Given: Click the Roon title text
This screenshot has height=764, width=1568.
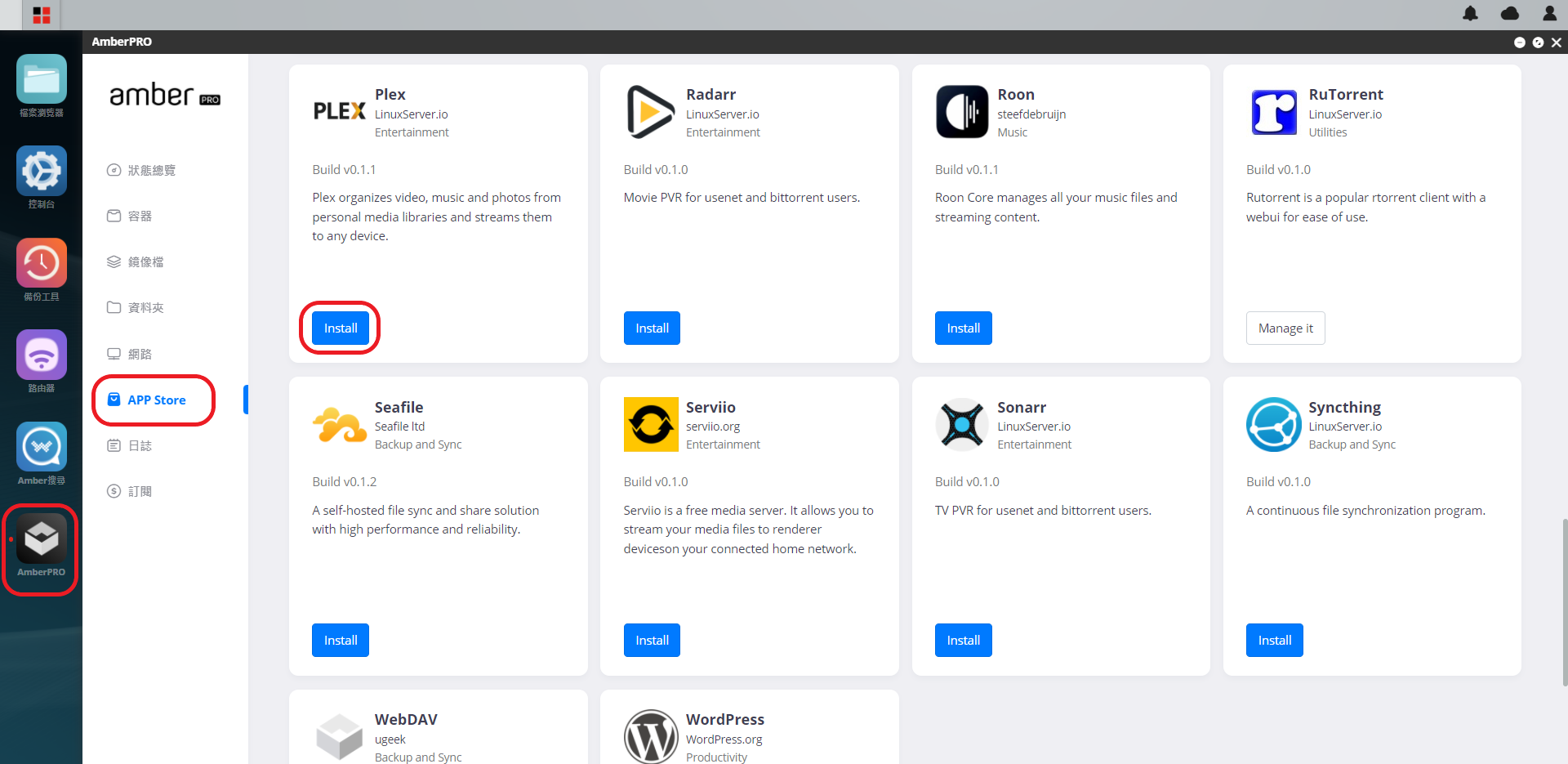Looking at the screenshot, I should (1016, 94).
